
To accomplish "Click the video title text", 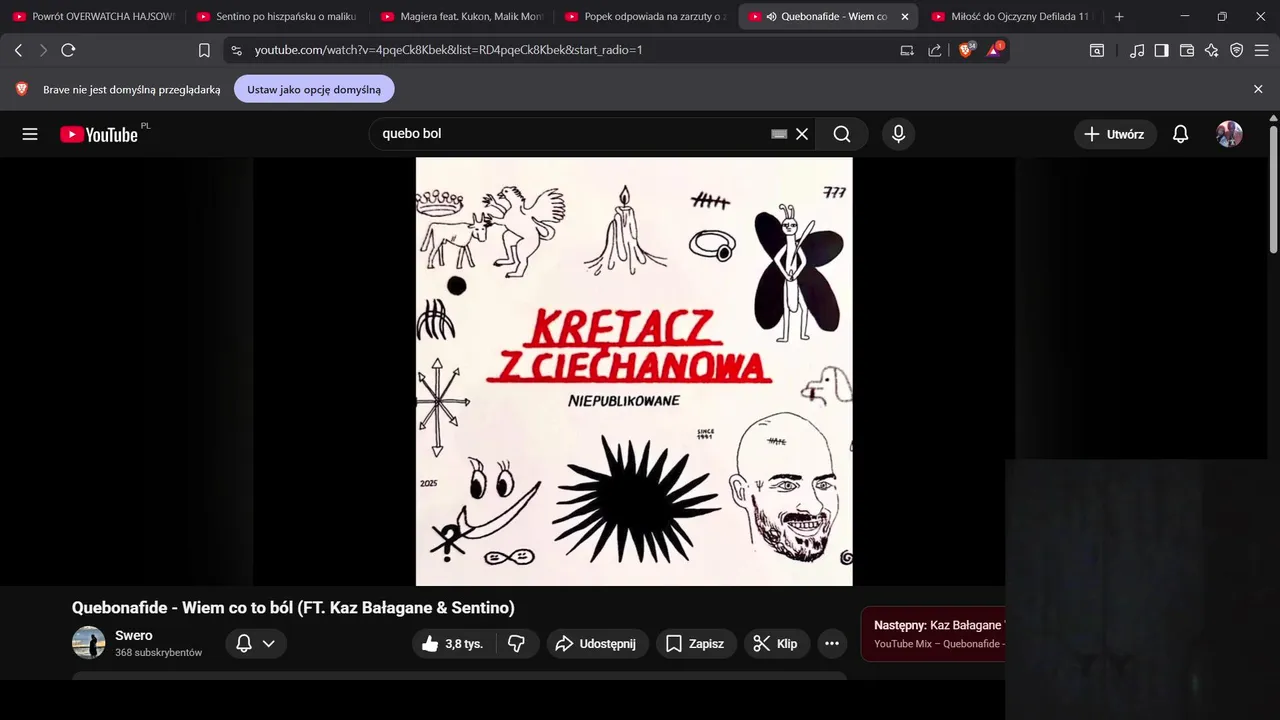I will [x=293, y=607].
